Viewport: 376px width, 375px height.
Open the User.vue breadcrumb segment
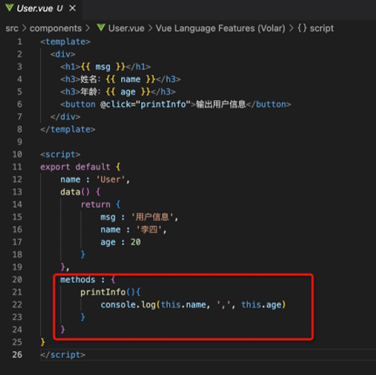(126, 28)
